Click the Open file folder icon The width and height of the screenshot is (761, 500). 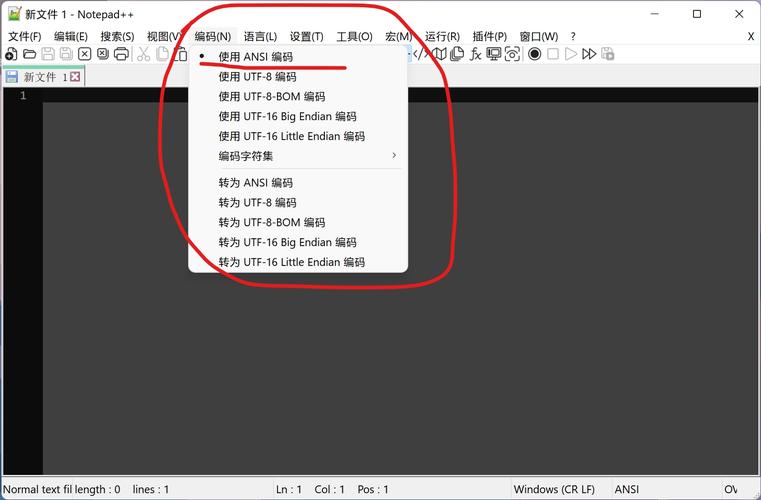(x=30, y=54)
